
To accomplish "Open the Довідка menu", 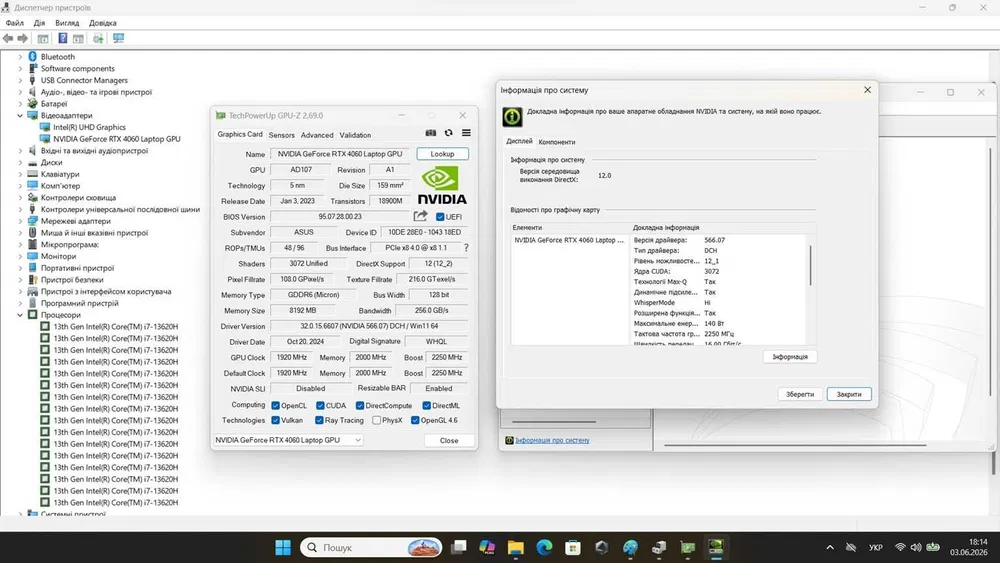I will pyautogui.click(x=103, y=23).
